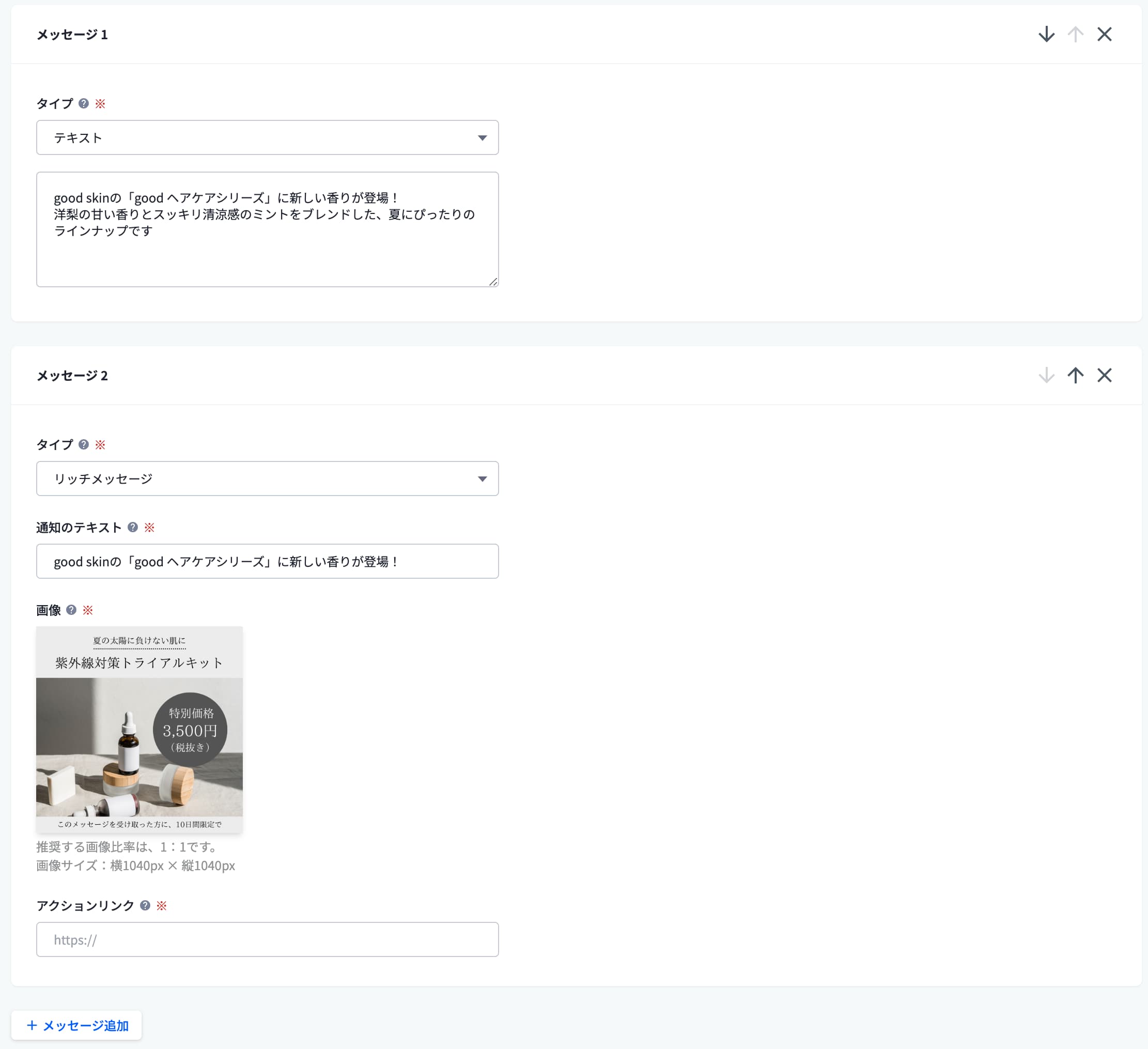Click メッセージ追加 to add a new message
1148x1049 pixels.
tap(76, 1025)
